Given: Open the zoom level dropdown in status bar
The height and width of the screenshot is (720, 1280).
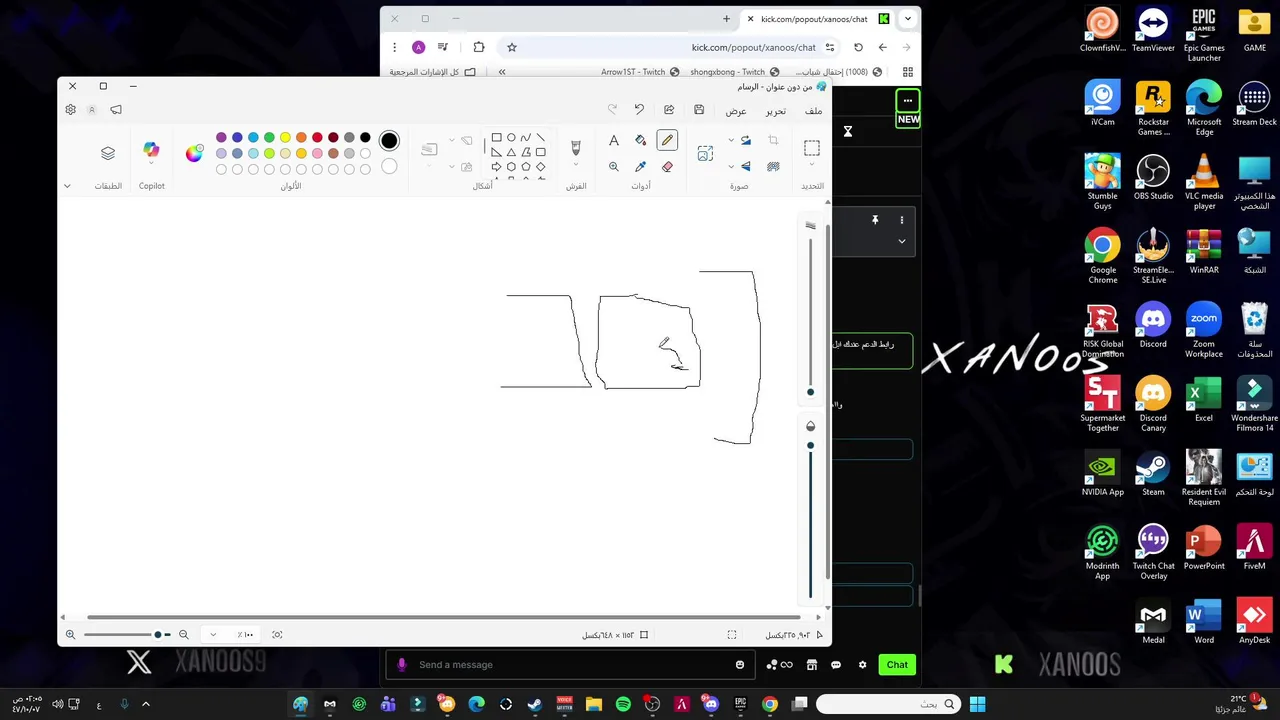Looking at the screenshot, I should click(213, 635).
